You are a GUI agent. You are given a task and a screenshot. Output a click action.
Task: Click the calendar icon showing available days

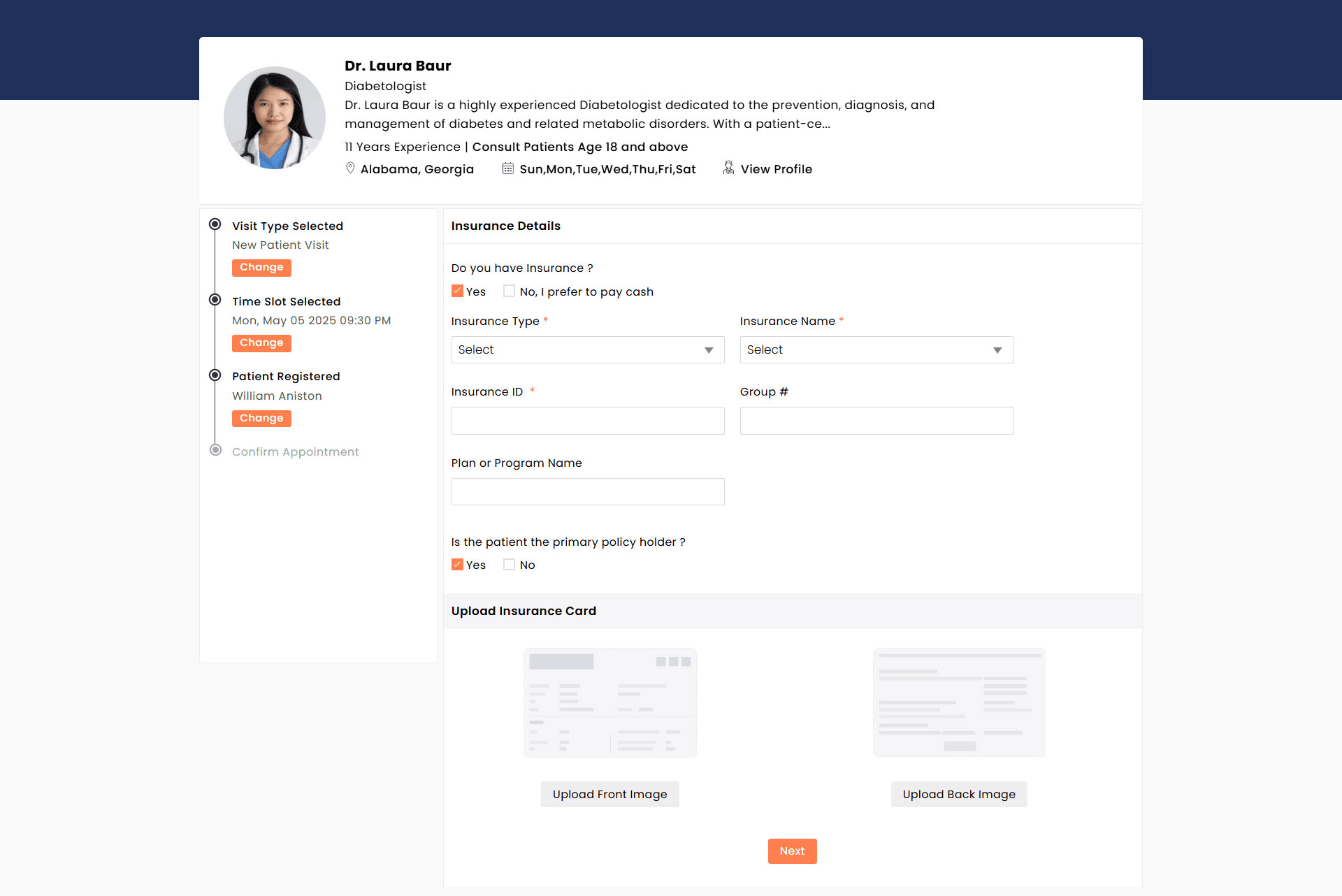click(x=508, y=168)
